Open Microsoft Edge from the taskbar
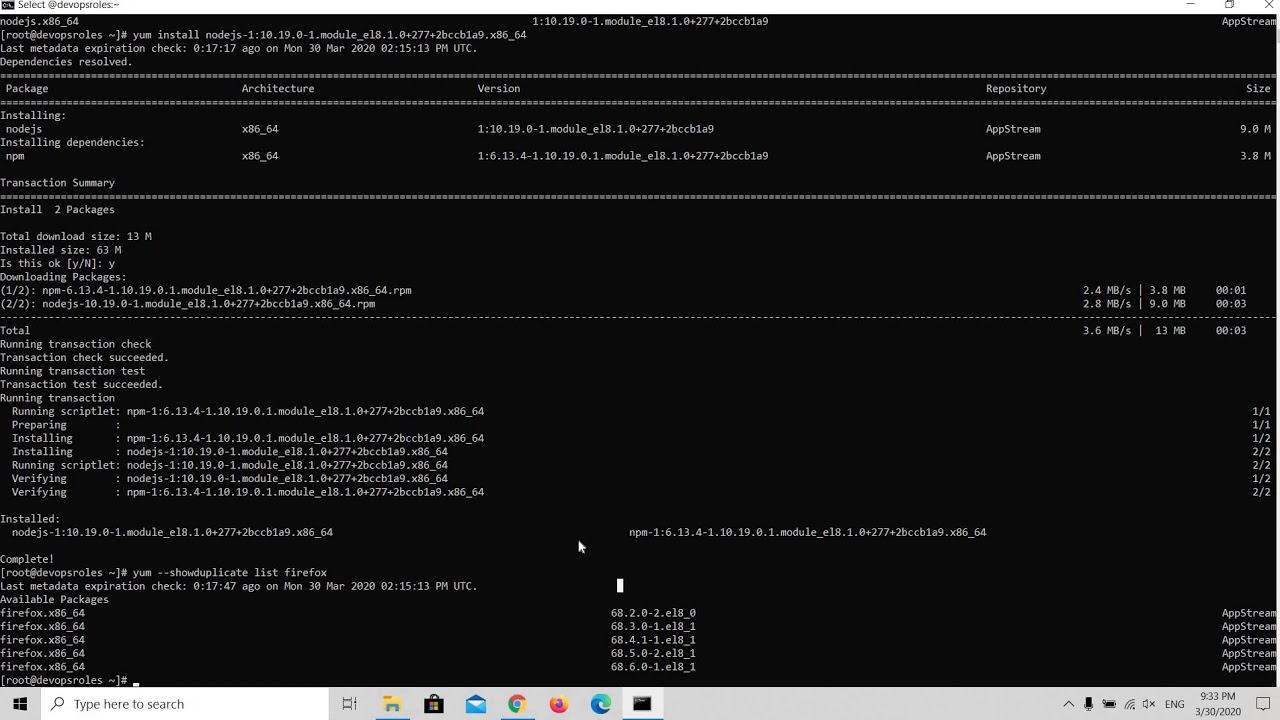The height and width of the screenshot is (720, 1280). click(x=601, y=704)
